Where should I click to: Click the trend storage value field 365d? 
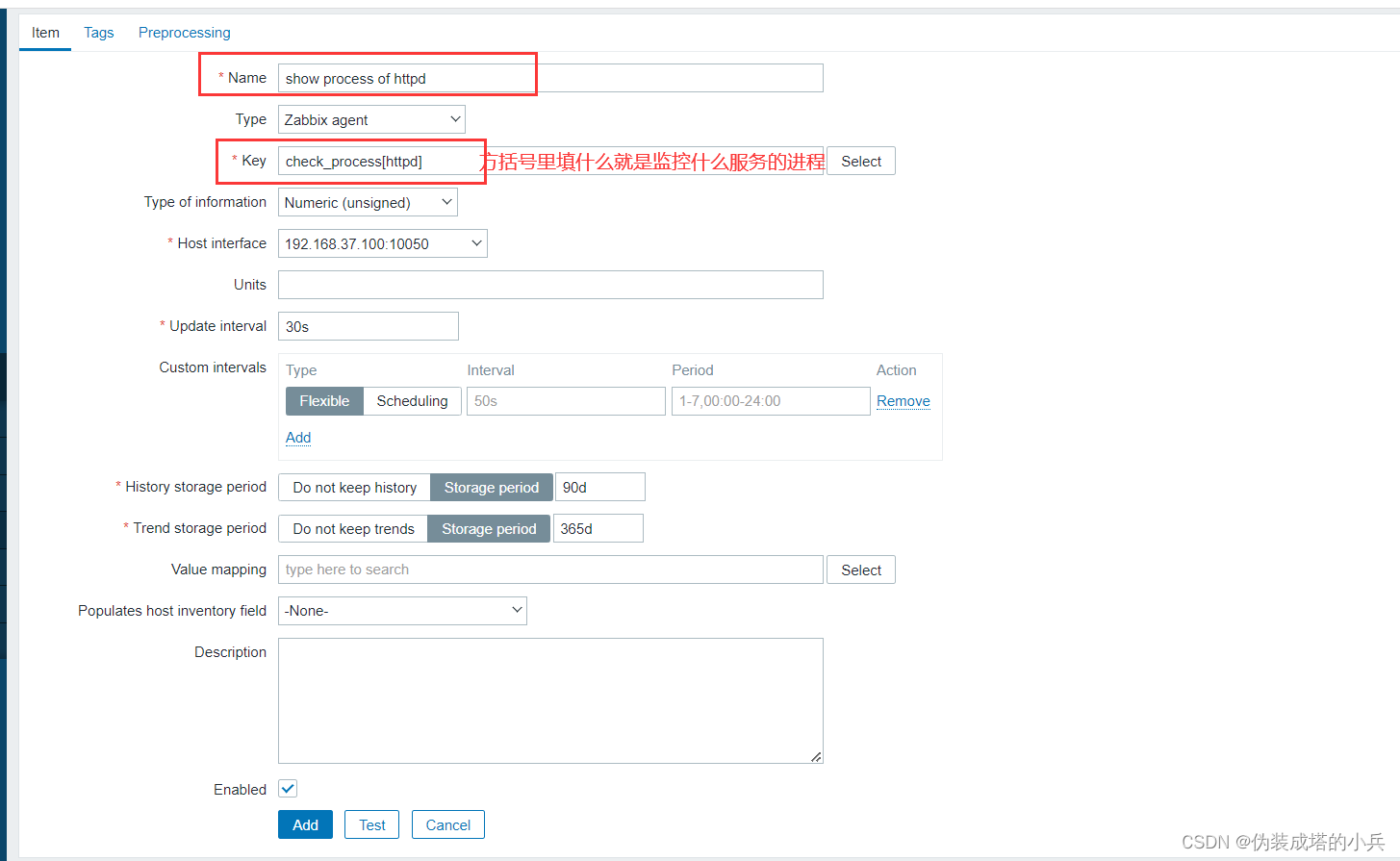[598, 528]
